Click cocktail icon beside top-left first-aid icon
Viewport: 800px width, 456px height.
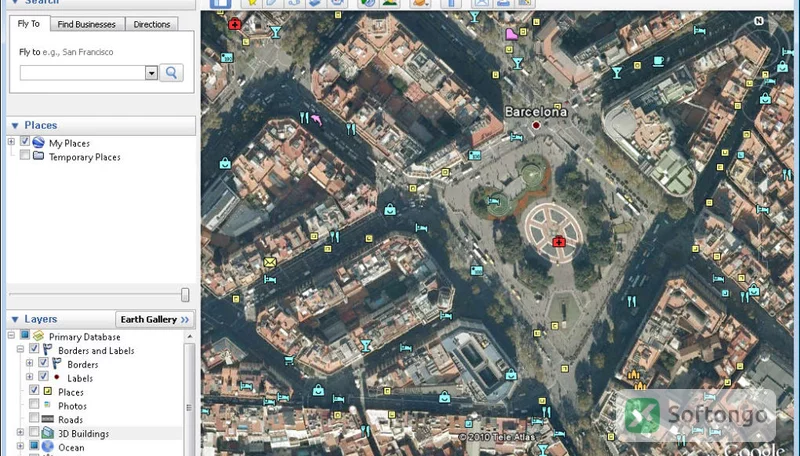pos(276,32)
